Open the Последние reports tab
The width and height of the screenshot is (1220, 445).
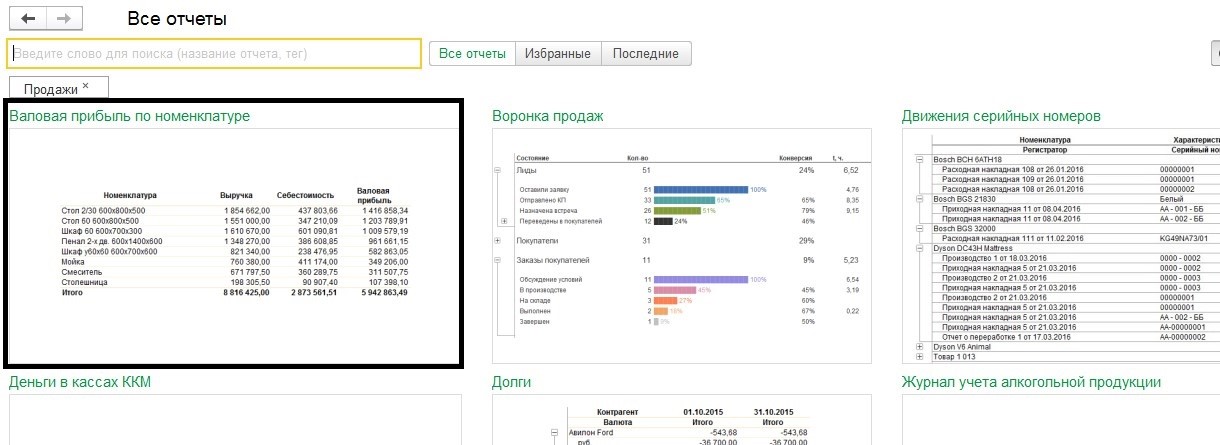(645, 54)
